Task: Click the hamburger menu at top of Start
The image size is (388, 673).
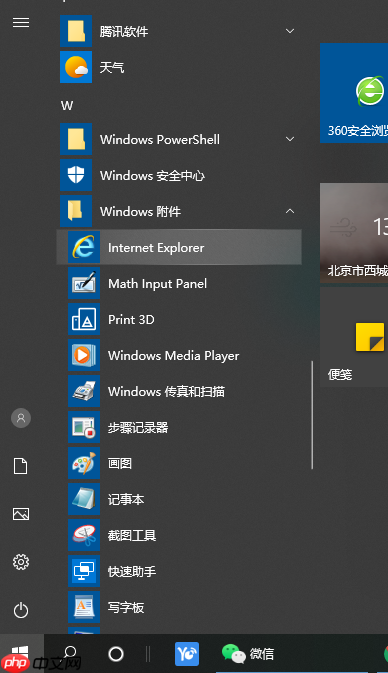Action: click(21, 22)
